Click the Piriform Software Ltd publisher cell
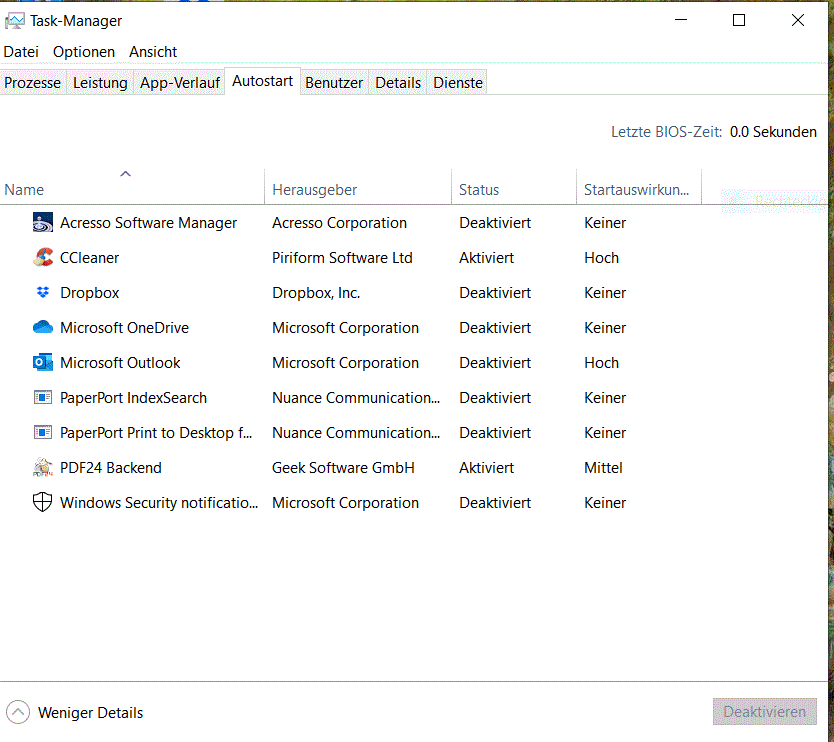Screen dimensions: 834x742 [x=342, y=257]
